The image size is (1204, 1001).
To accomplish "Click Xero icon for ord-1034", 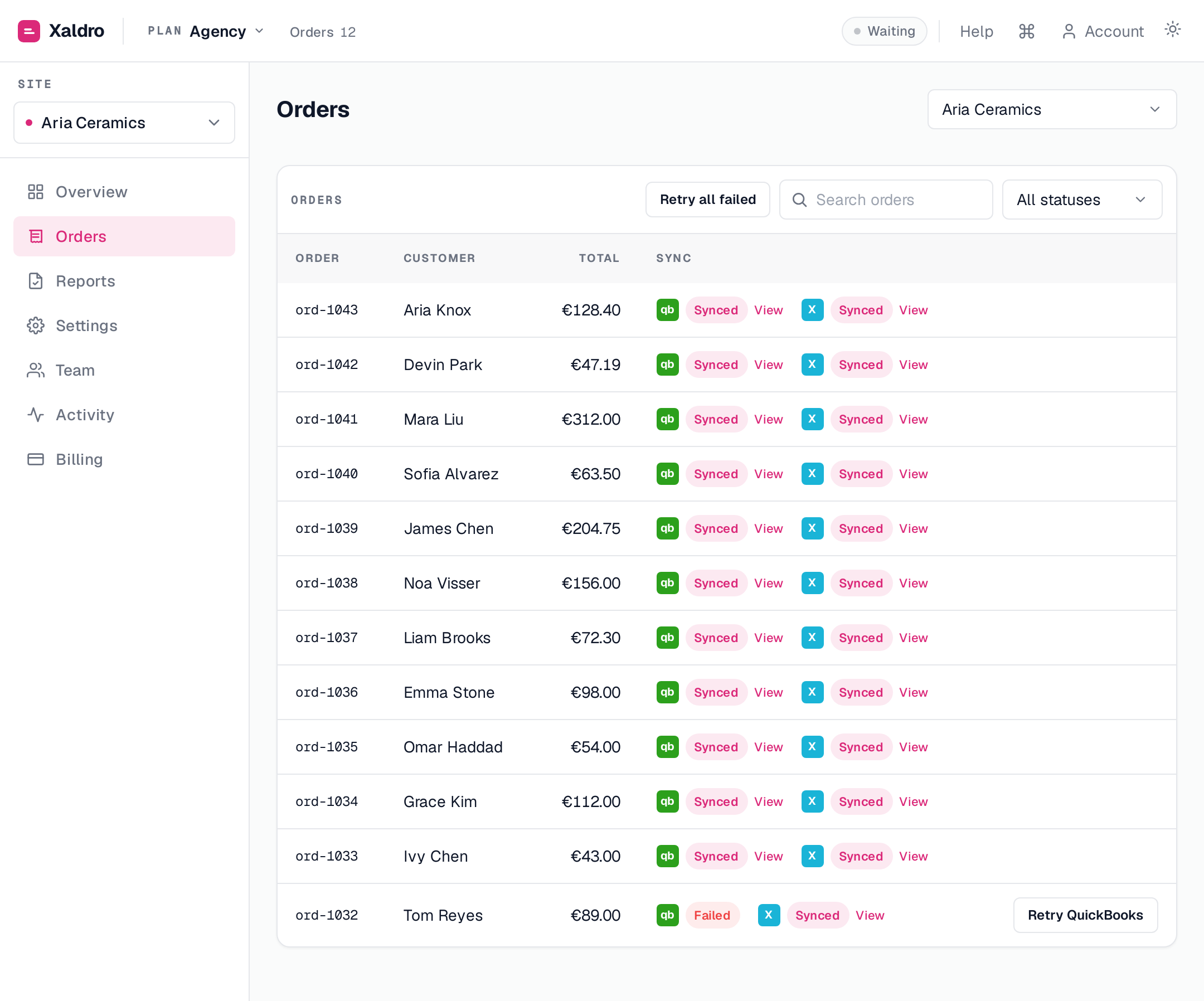I will [x=812, y=801].
